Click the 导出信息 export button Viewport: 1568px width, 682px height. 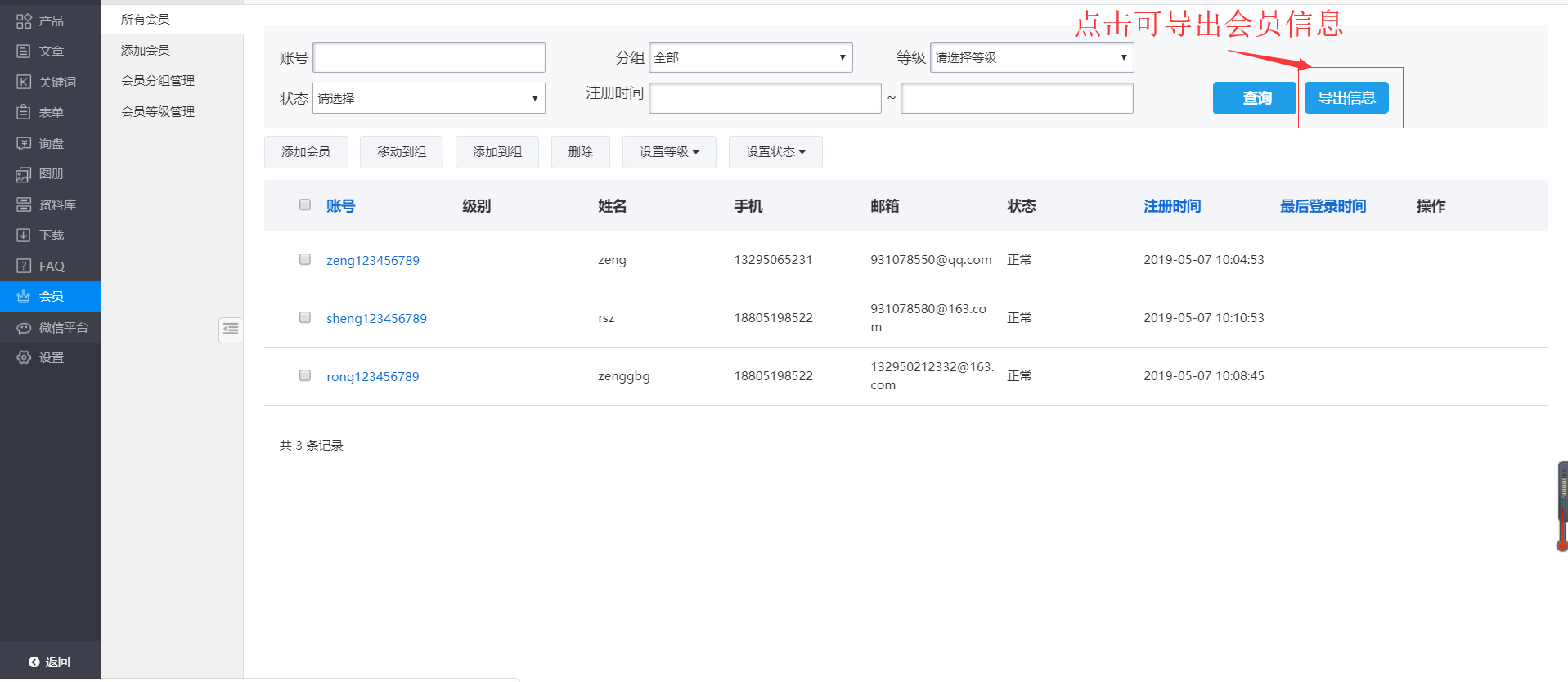point(1346,98)
